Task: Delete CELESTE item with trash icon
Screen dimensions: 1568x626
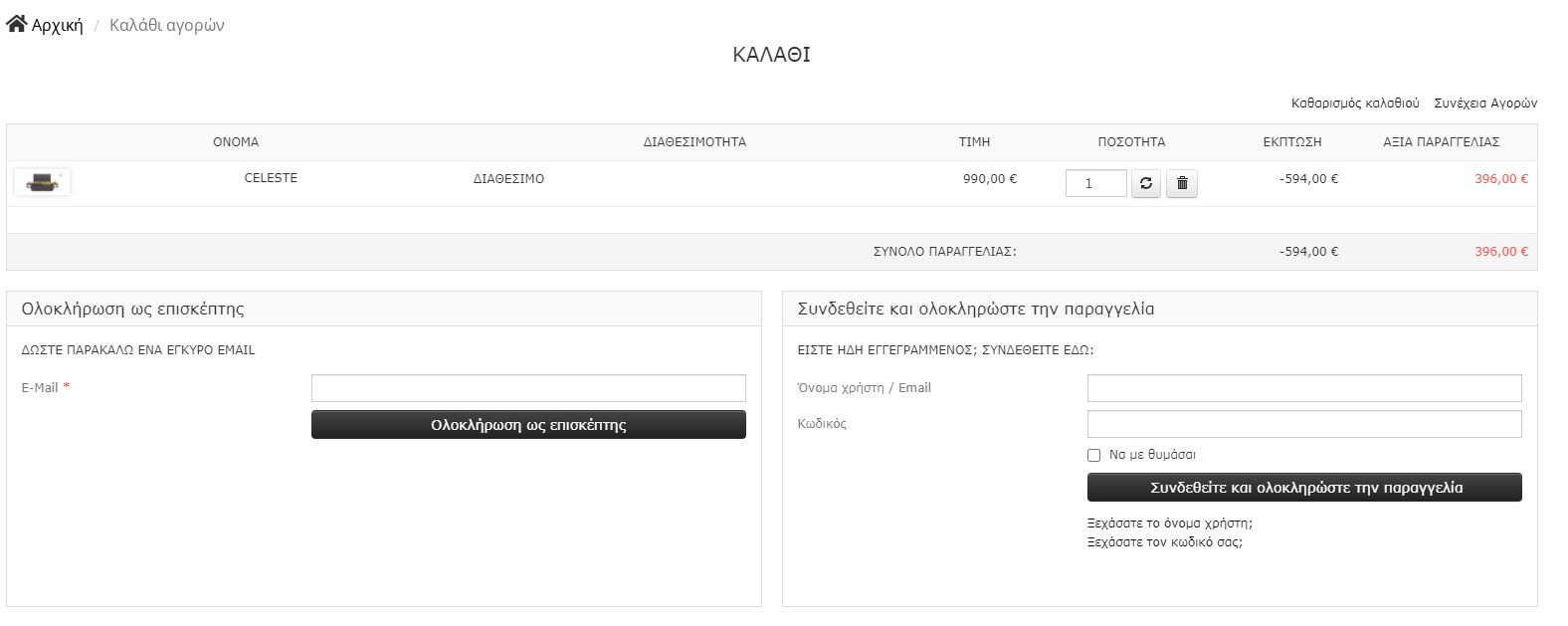Action: 1182,183
